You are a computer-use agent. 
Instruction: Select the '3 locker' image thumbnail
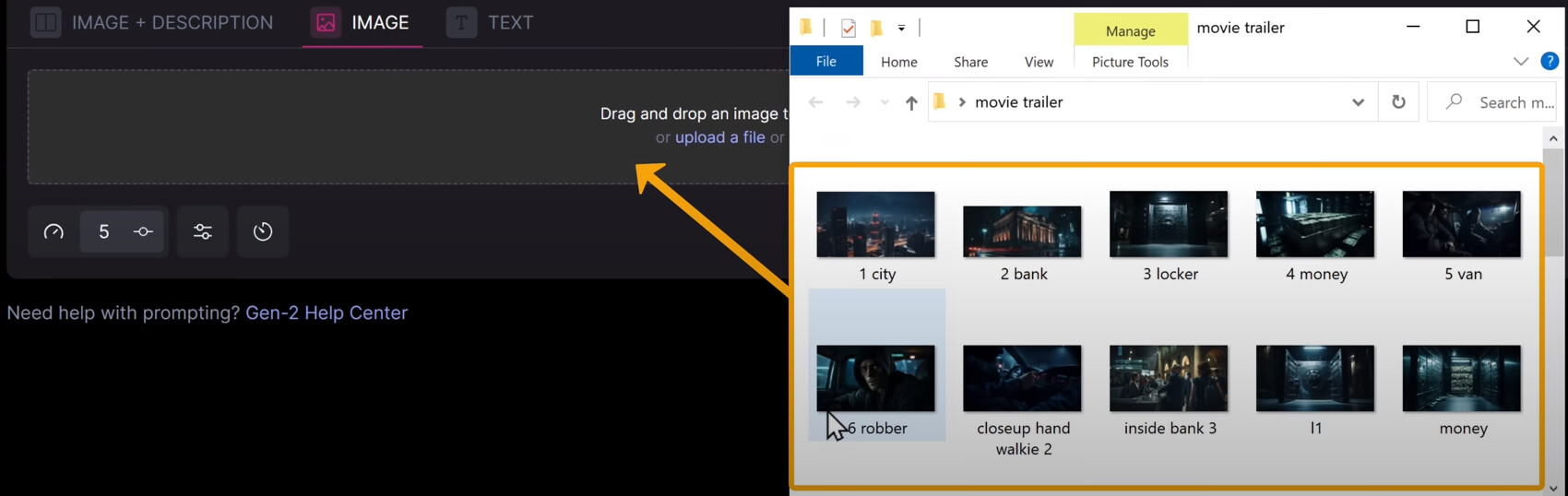1169,224
